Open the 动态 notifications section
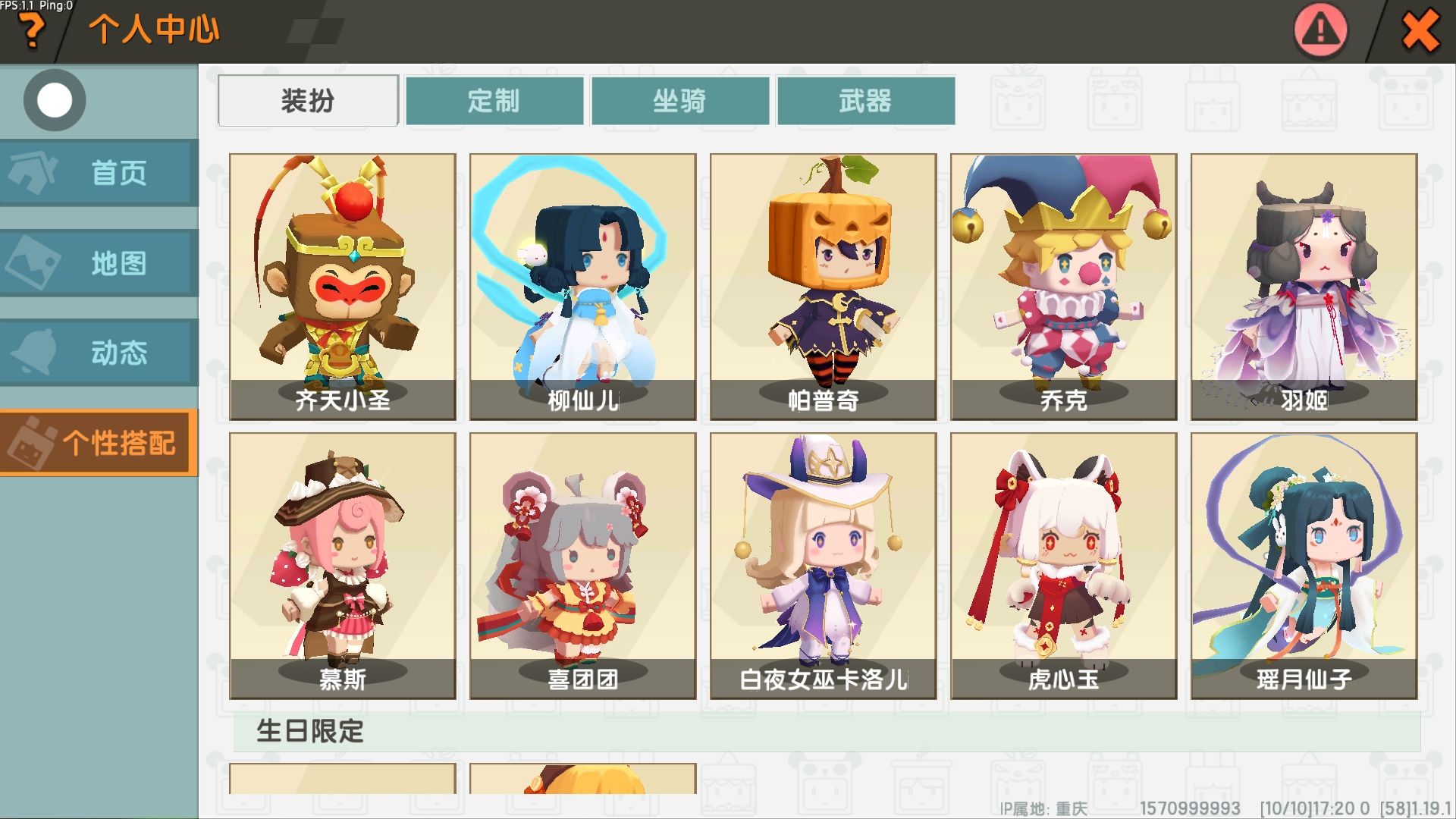Screen dimensions: 1456x819 pyautogui.click(x=99, y=353)
